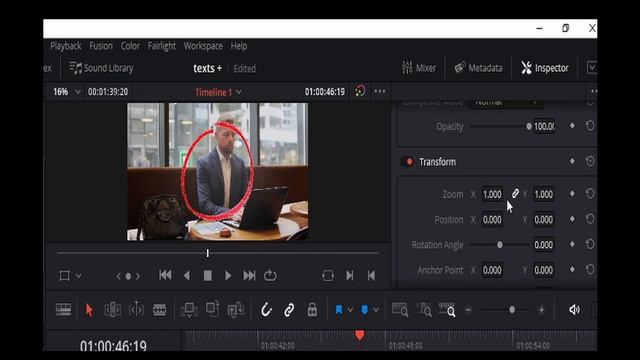This screenshot has width=640, height=360.
Task: Toggle timeline Snapping magnet icon
Action: click(266, 310)
